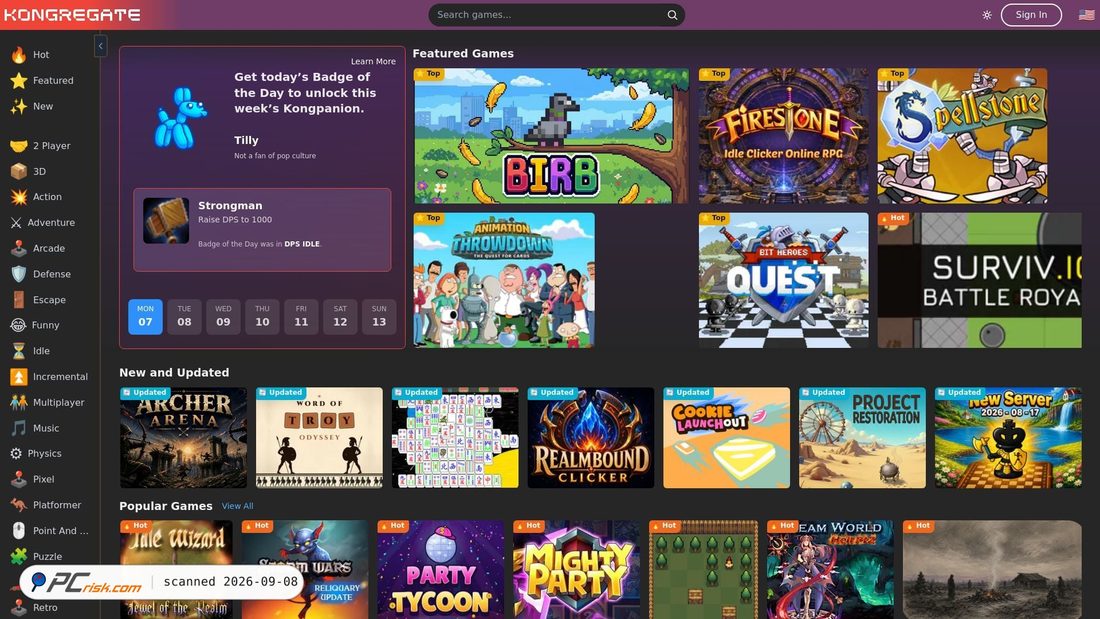This screenshot has width=1100, height=619.
Task: Select THU 10 day tab
Action: coord(262,317)
